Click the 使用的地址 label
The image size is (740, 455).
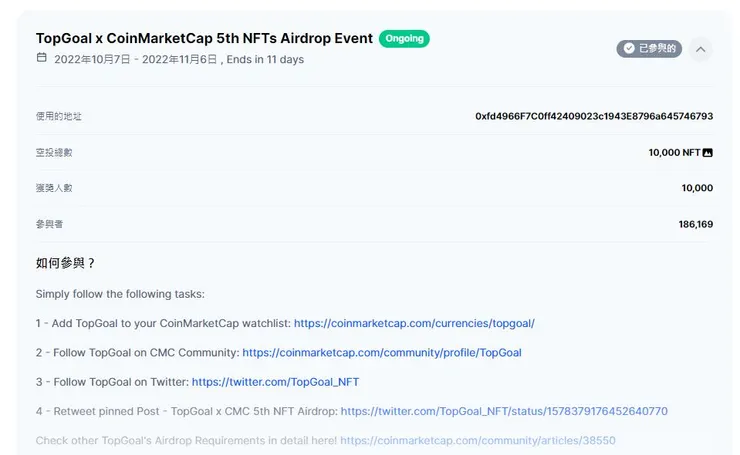[59, 116]
